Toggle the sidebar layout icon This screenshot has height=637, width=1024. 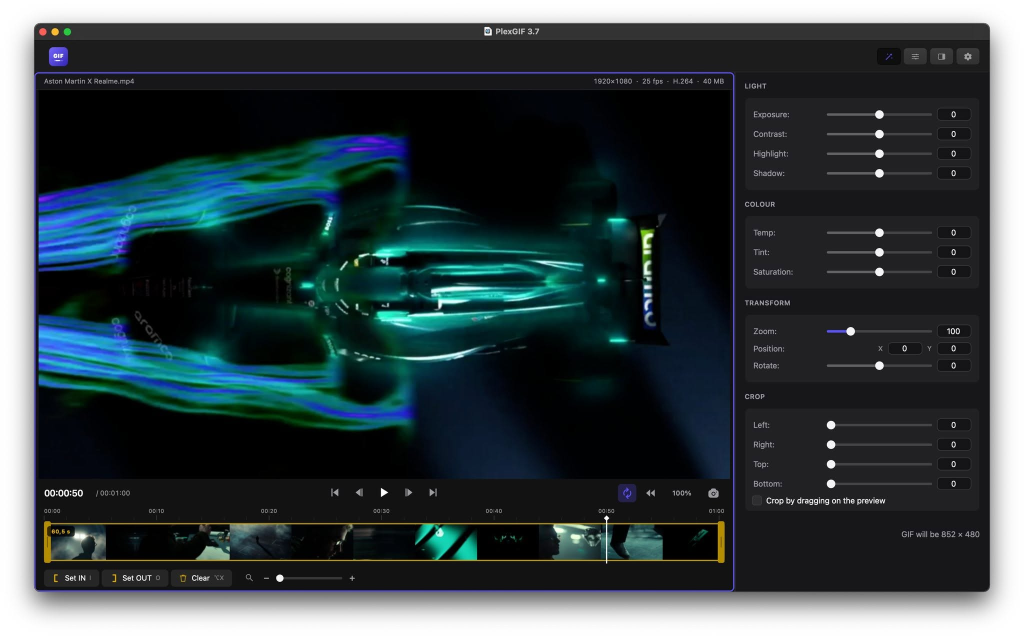click(x=941, y=57)
